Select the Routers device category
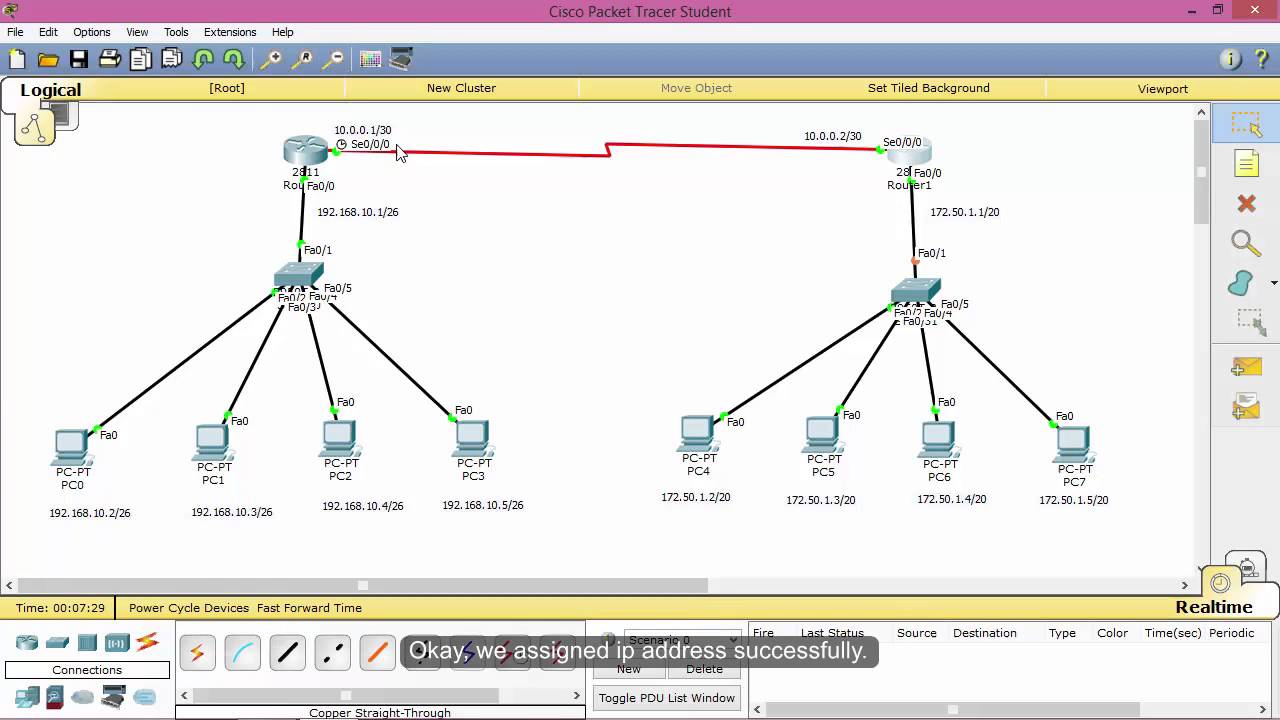The width and height of the screenshot is (1280, 720). point(27,642)
